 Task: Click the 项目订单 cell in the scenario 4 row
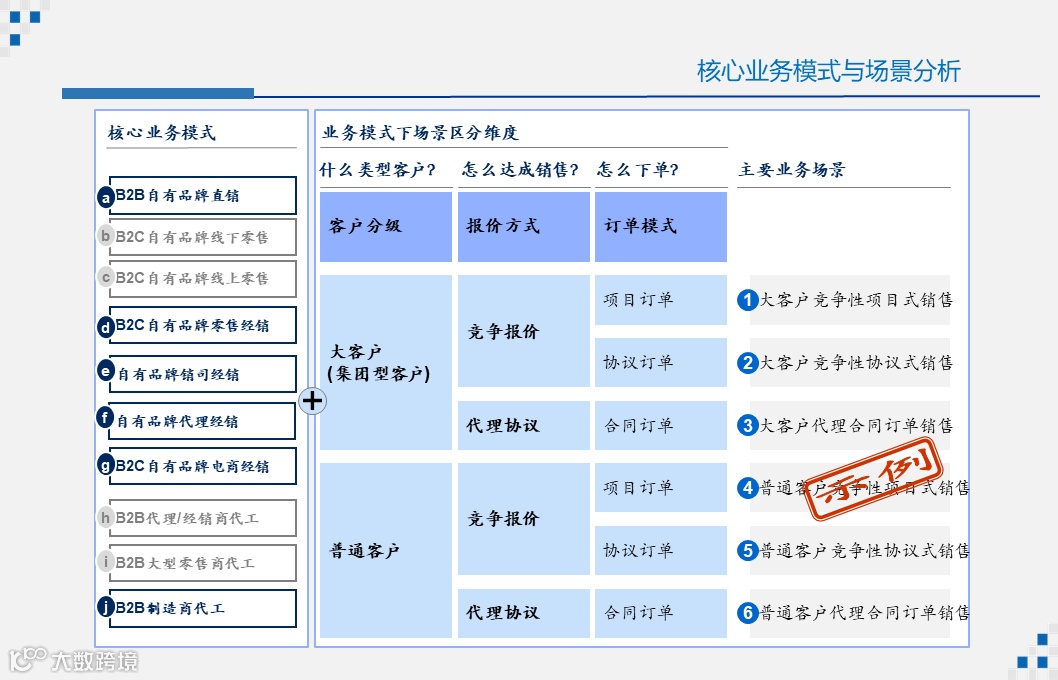tap(661, 488)
